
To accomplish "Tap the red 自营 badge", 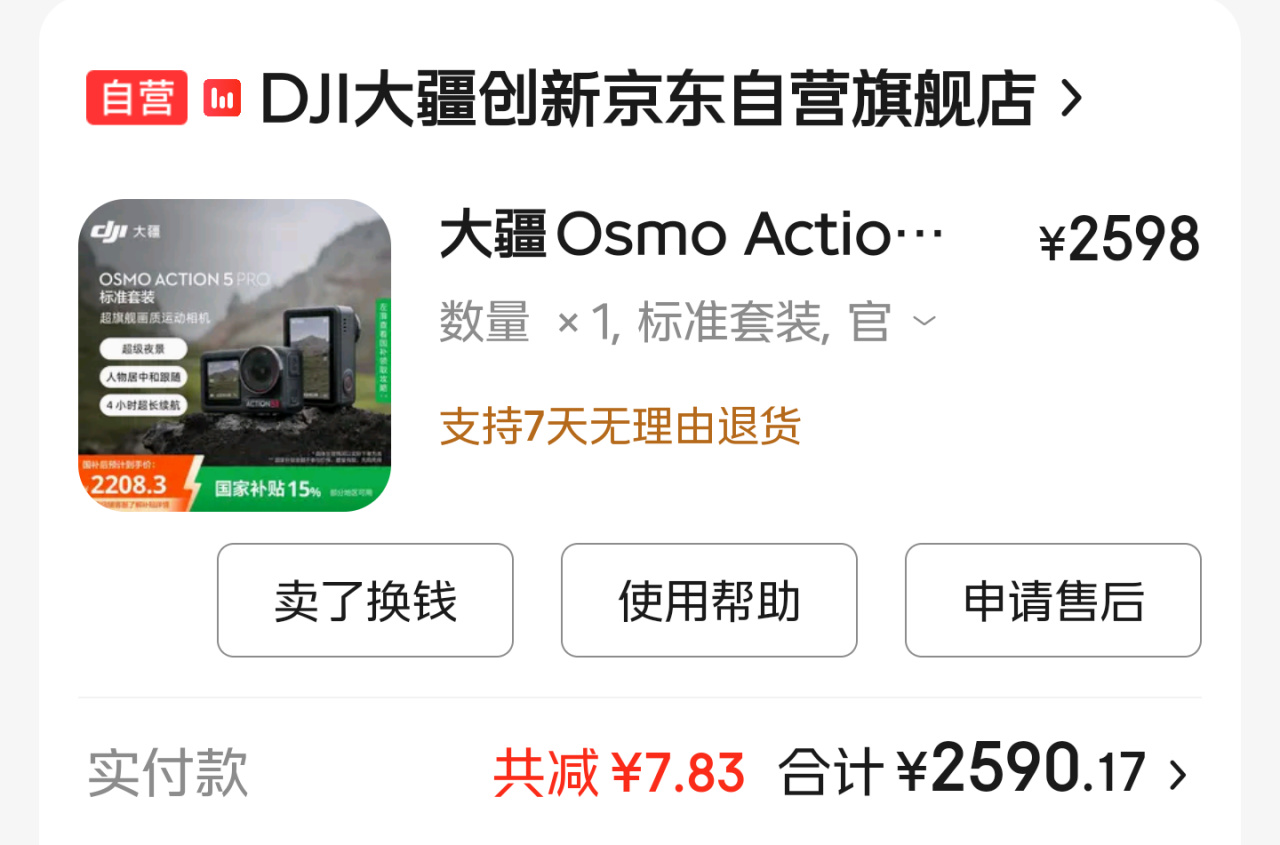I will 137,98.
